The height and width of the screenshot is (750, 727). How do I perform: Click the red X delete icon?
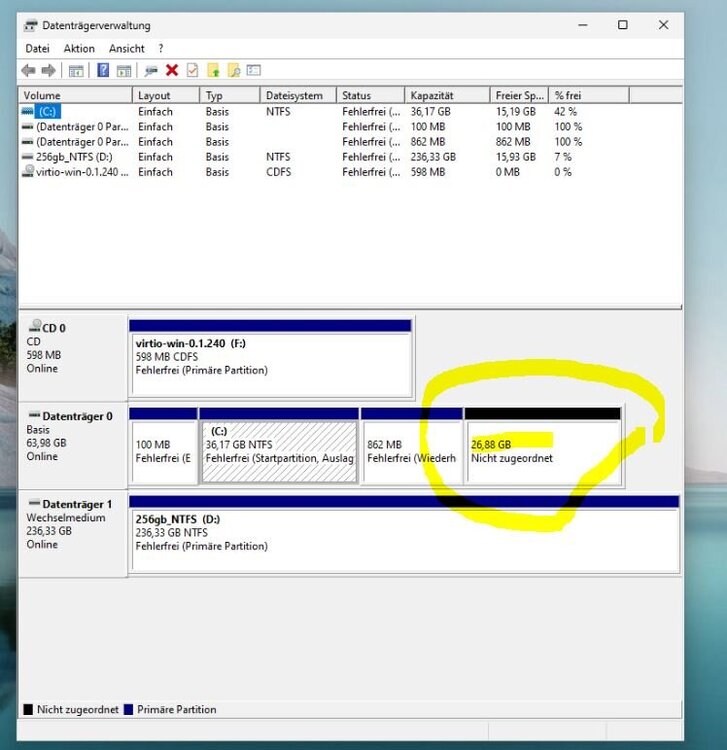[172, 70]
